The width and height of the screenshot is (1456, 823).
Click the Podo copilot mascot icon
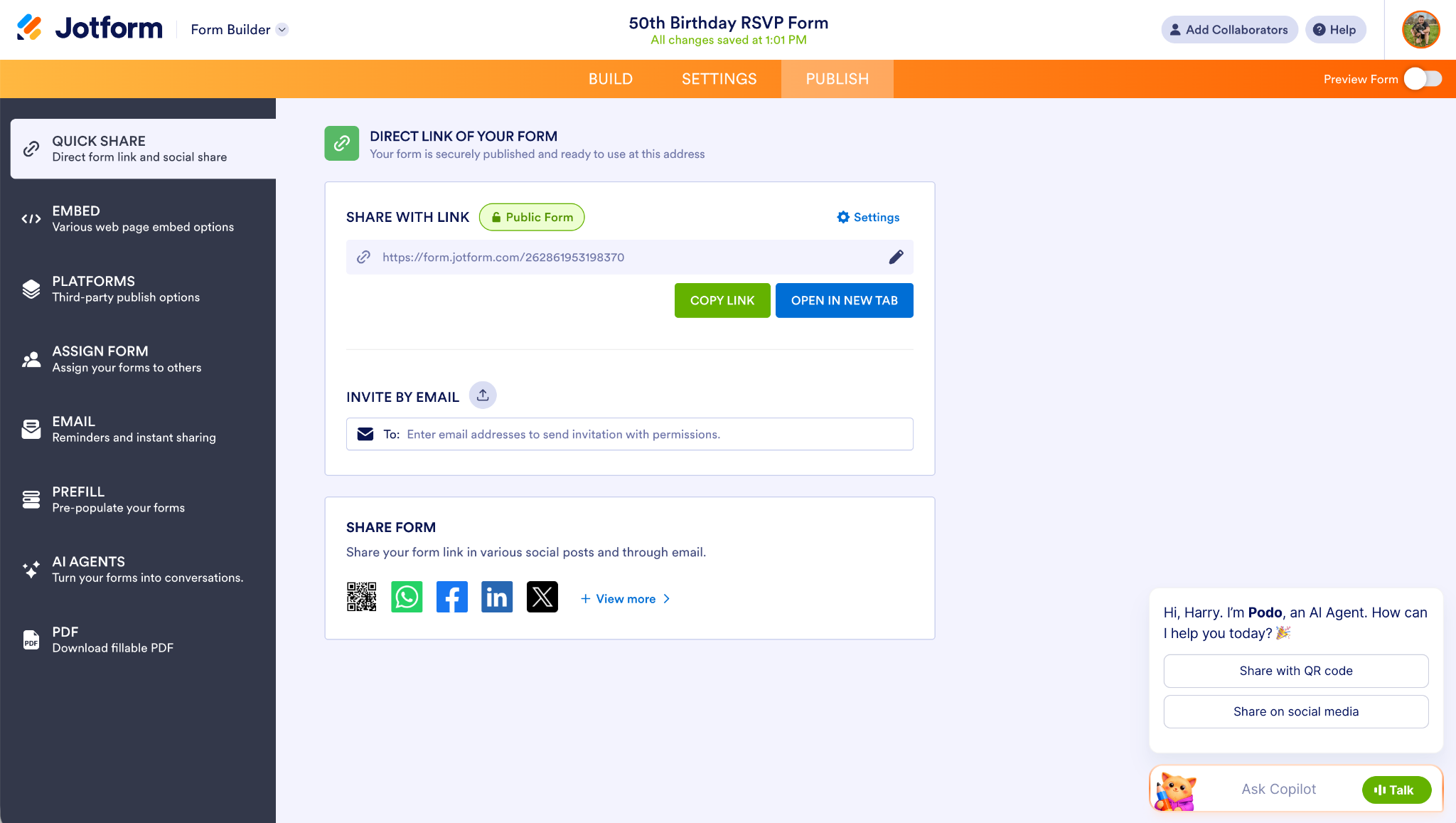coord(1175,791)
